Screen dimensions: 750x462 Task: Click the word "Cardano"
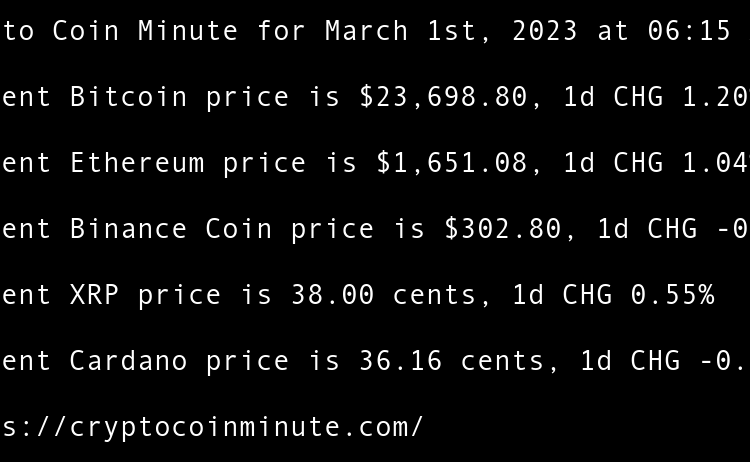128,361
